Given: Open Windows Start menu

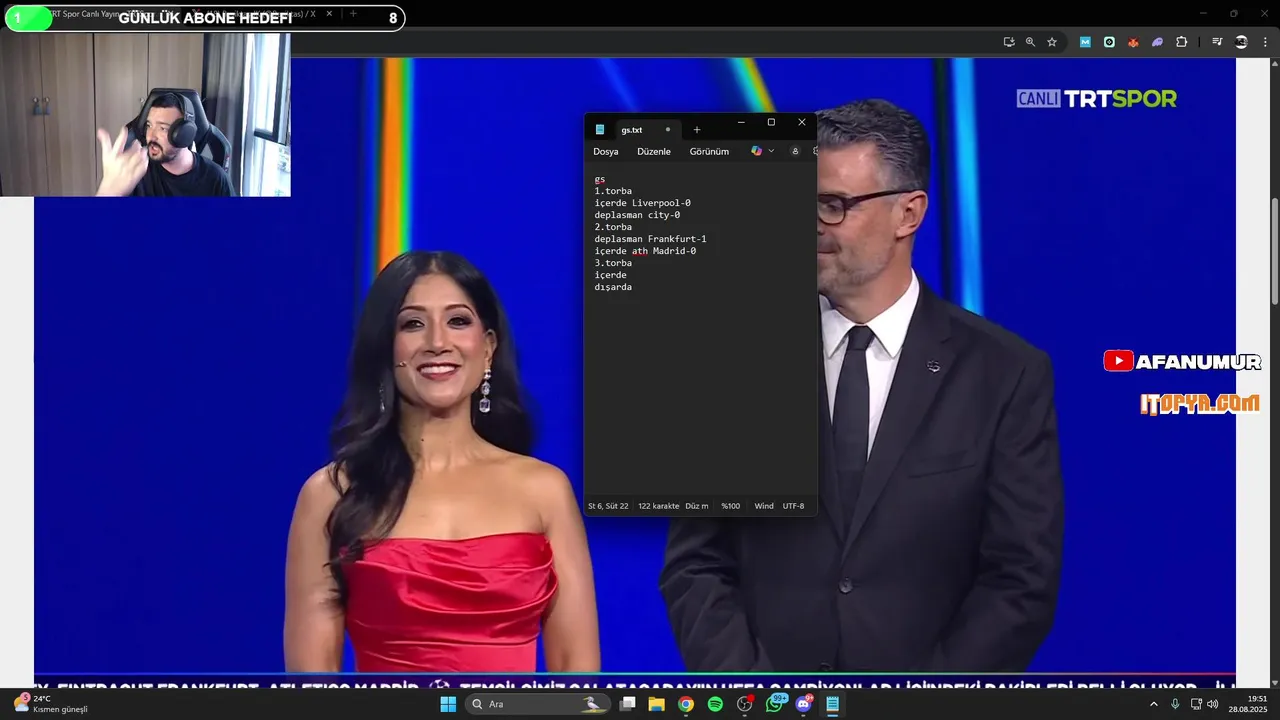Looking at the screenshot, I should [448, 704].
